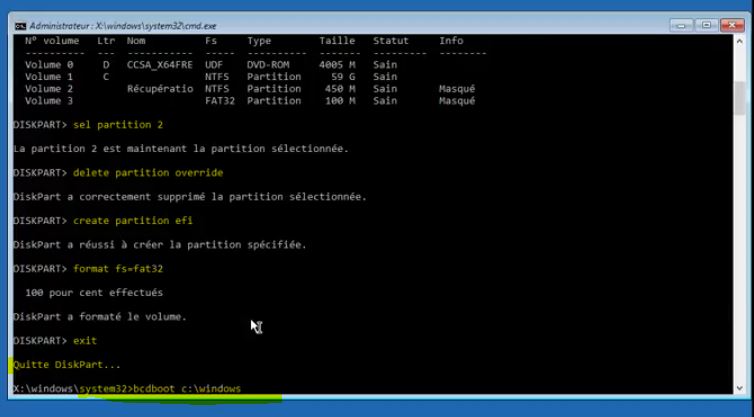Click the '4005 M' size value
The width and height of the screenshot is (754, 417).
[x=338, y=65]
